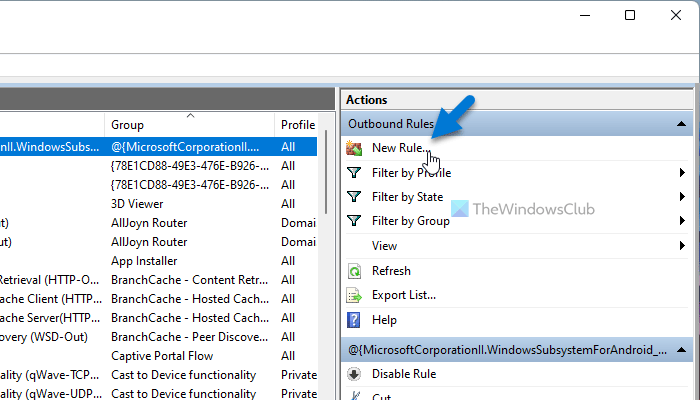Click the Filter by State funnel icon
This screenshot has width=700, height=400.
[354, 197]
